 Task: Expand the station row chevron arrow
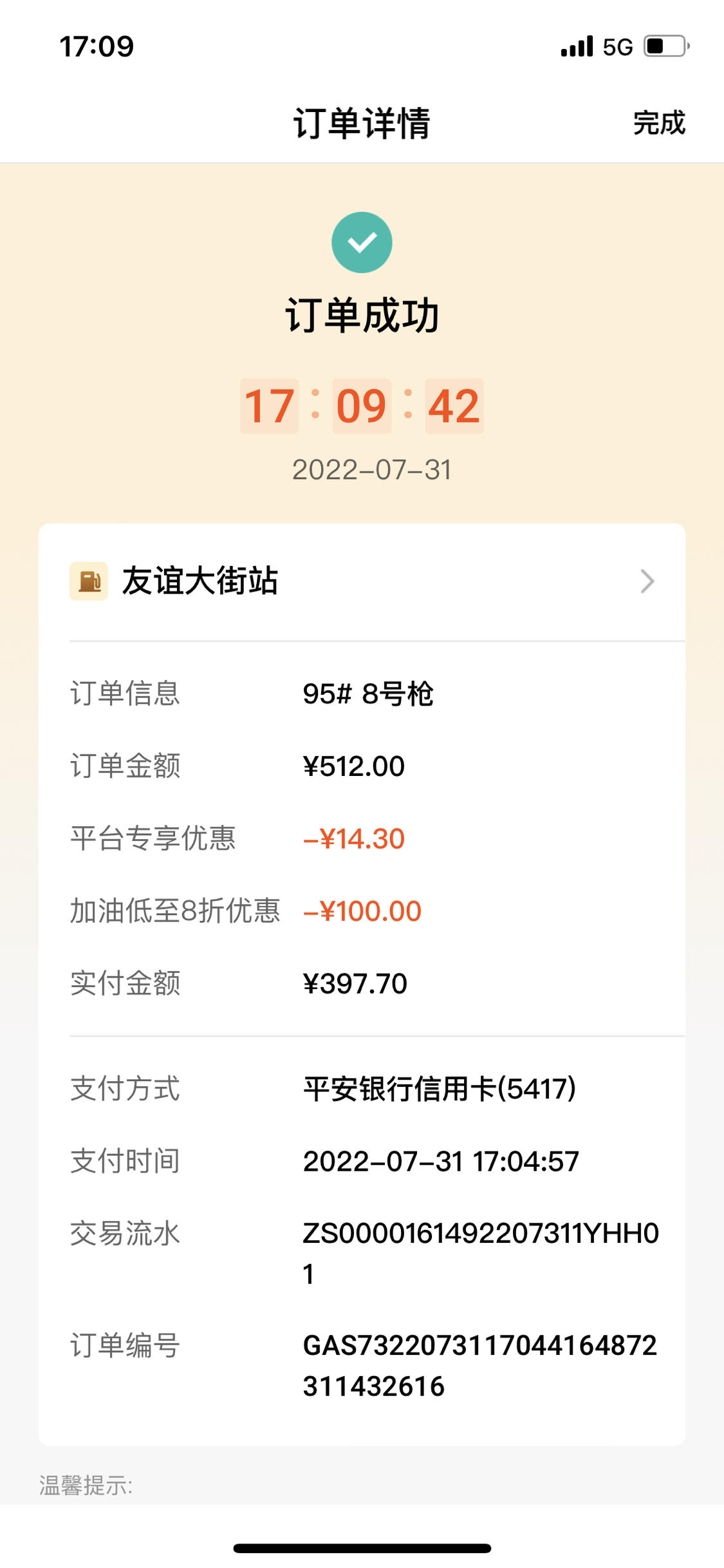647,581
